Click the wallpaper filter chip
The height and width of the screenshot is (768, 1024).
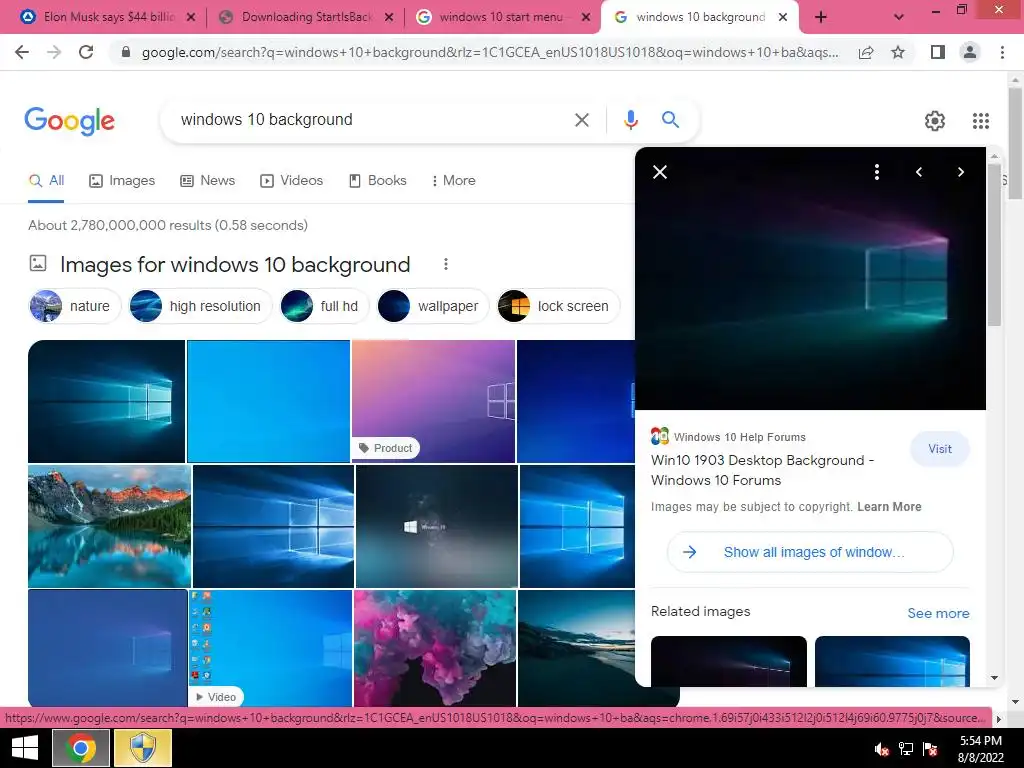pyautogui.click(x=432, y=306)
